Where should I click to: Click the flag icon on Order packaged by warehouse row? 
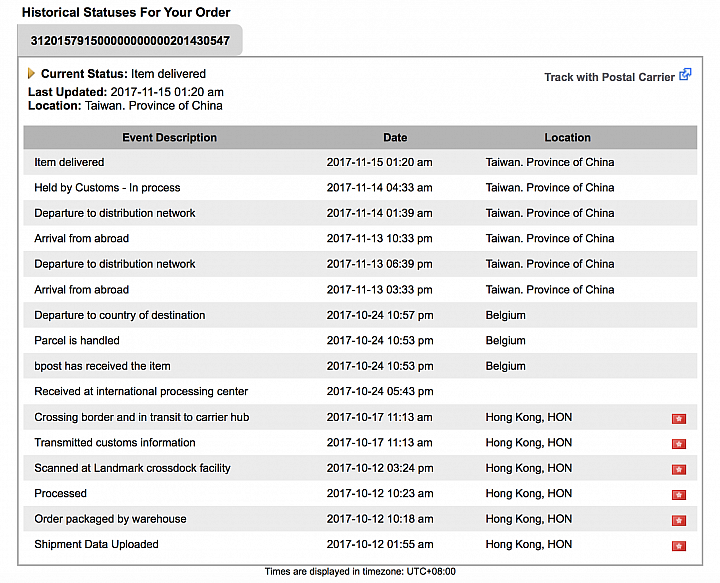point(679,520)
